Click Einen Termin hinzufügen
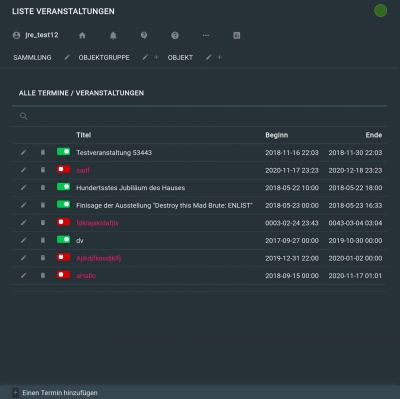The height and width of the screenshot is (399, 400). click(60, 393)
